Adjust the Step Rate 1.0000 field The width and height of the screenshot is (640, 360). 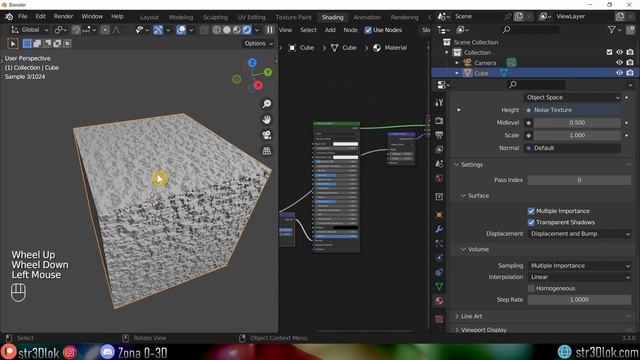pyautogui.click(x=580, y=300)
